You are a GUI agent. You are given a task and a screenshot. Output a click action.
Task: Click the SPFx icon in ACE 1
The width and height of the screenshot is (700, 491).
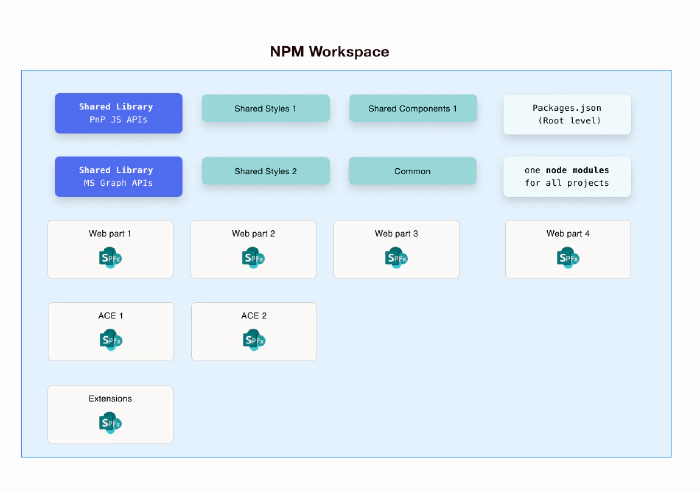tap(110, 339)
